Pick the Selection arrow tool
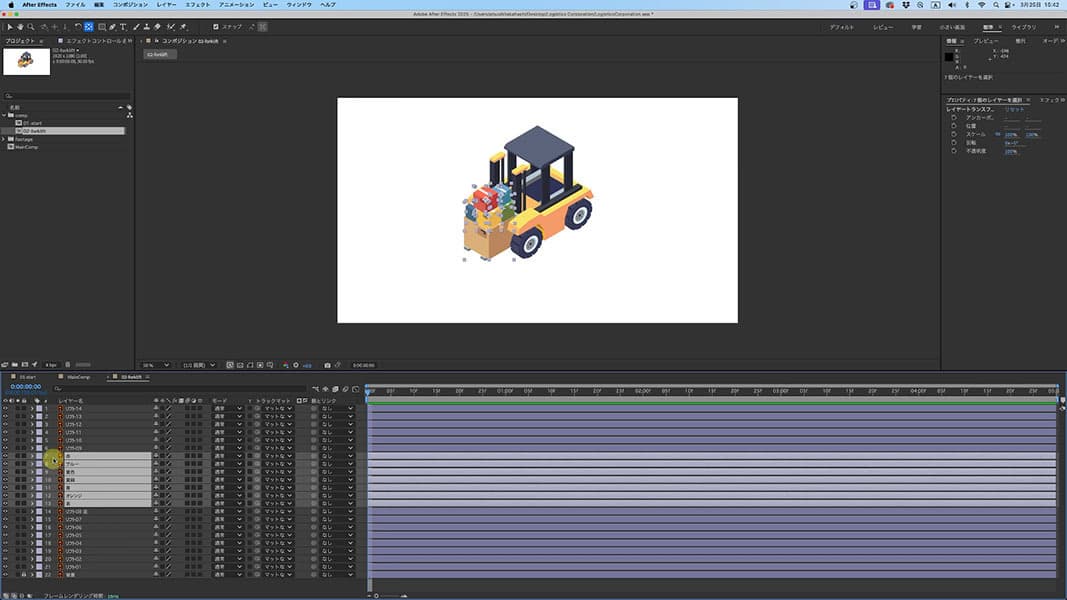Viewport: 1067px width, 600px height. [x=9, y=27]
